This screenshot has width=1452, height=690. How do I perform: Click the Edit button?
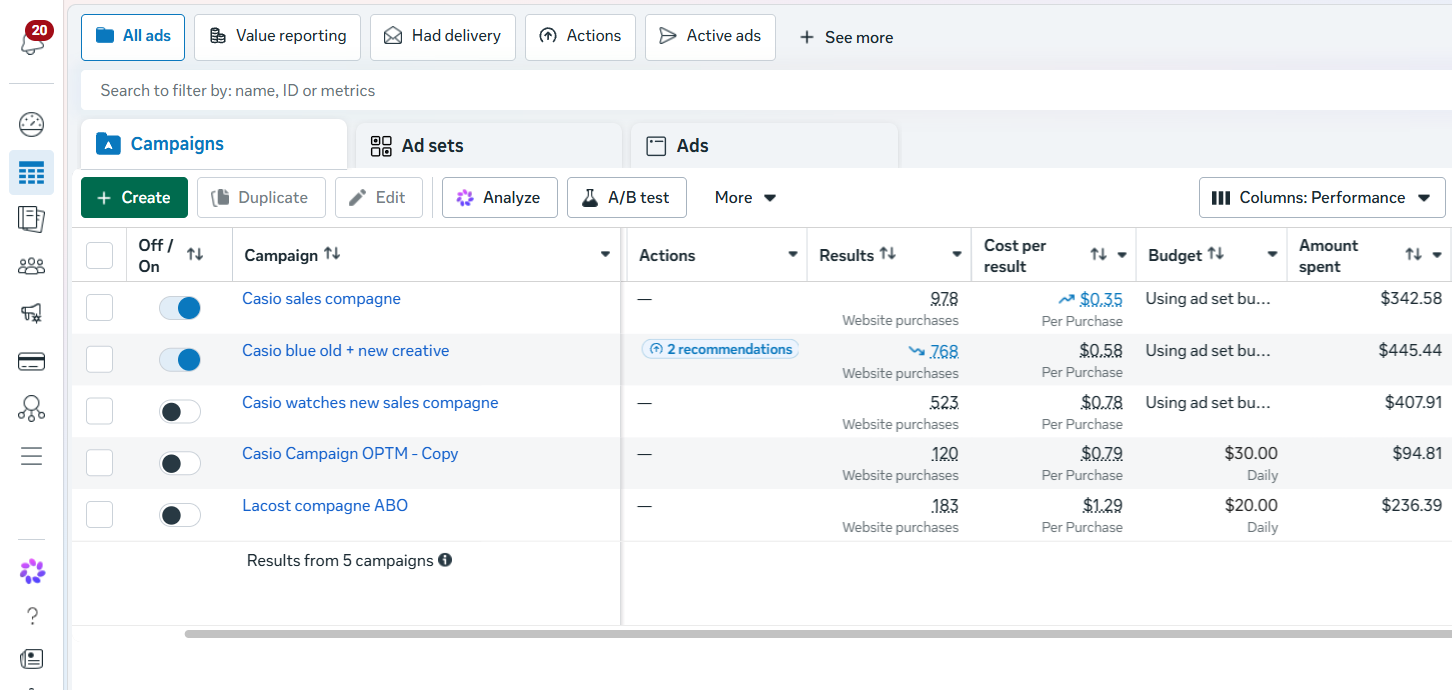[378, 198]
